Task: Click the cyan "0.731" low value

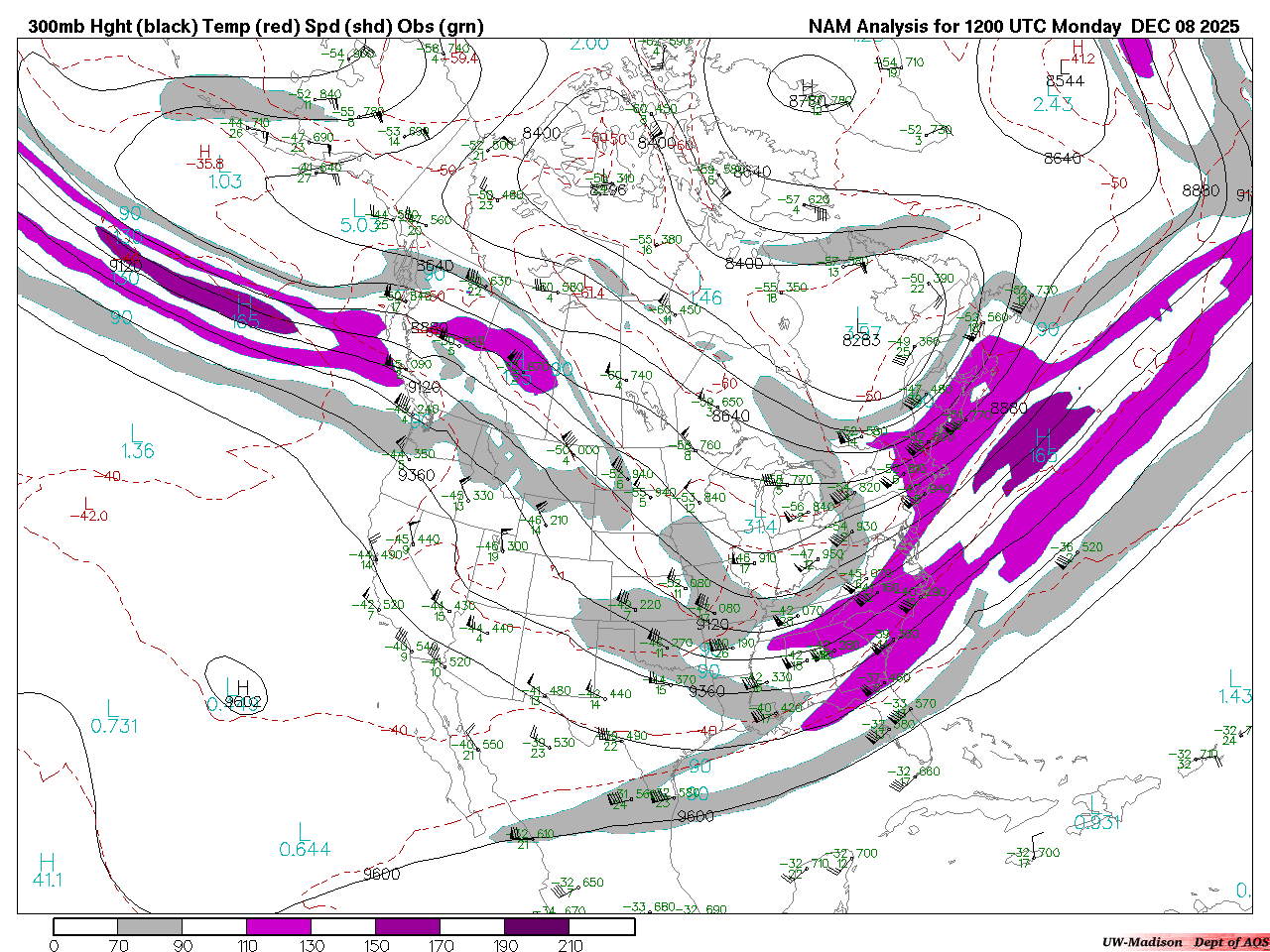Action: tap(114, 726)
